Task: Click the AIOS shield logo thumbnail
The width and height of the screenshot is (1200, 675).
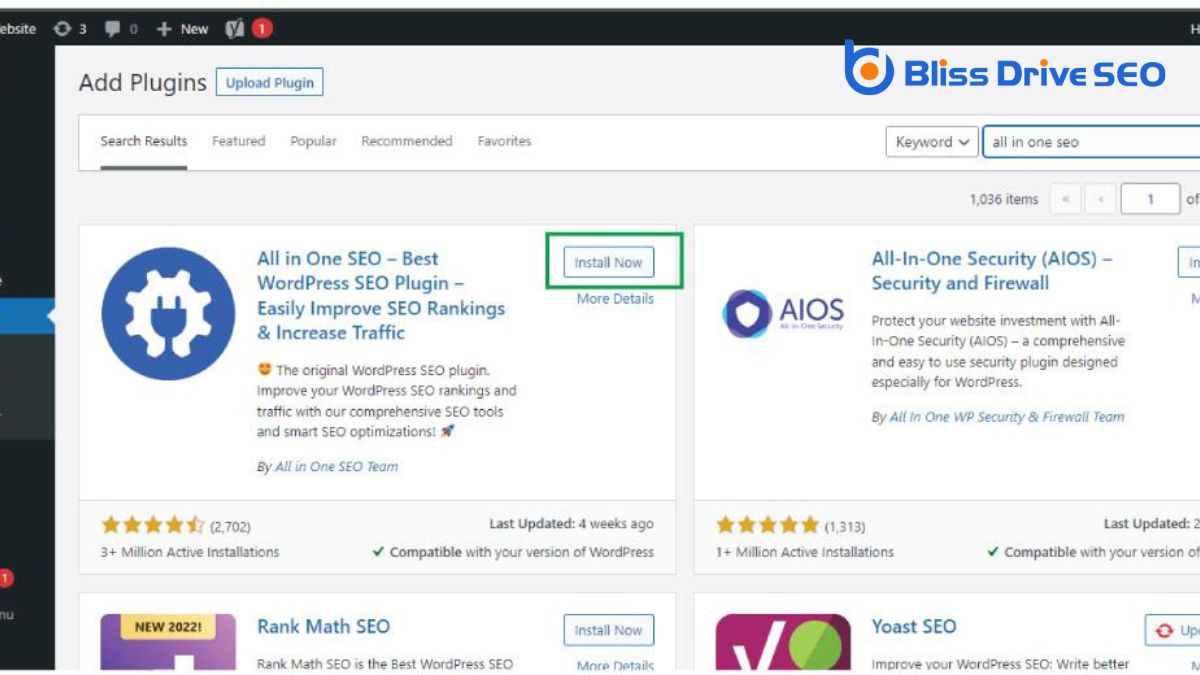Action: click(x=783, y=313)
